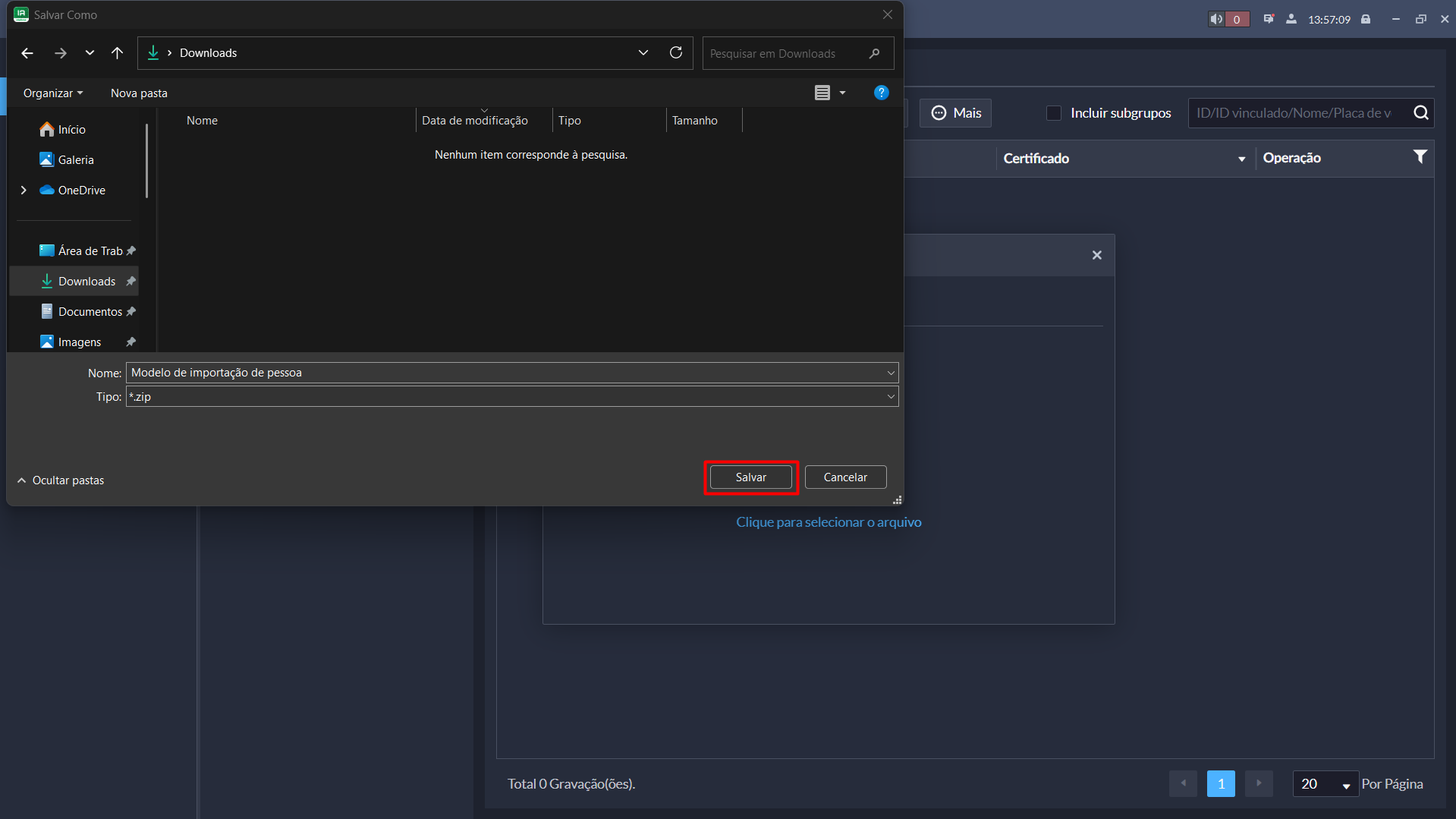Go up one folder level
This screenshot has width=1456, height=819.
point(117,53)
